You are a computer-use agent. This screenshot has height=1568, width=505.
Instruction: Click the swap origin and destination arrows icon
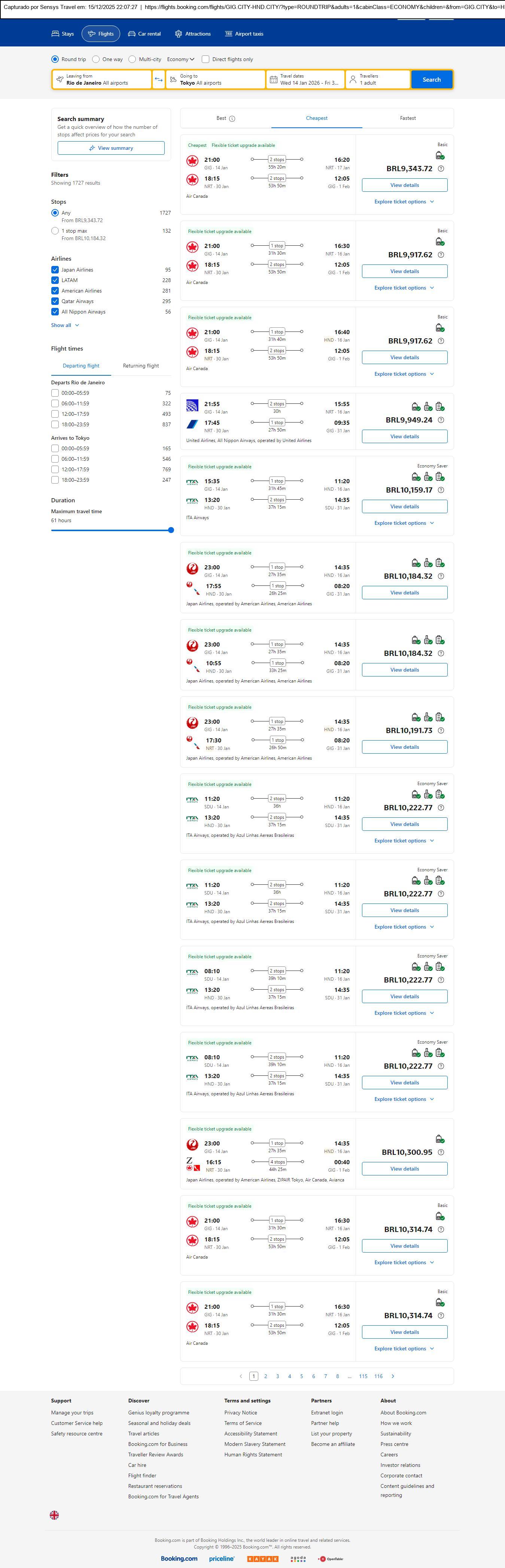tap(159, 80)
